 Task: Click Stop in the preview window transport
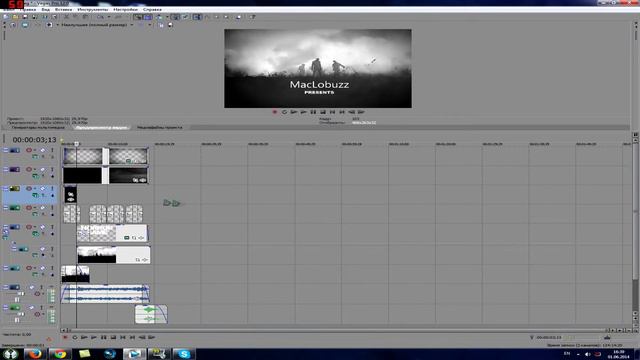click(x=323, y=112)
